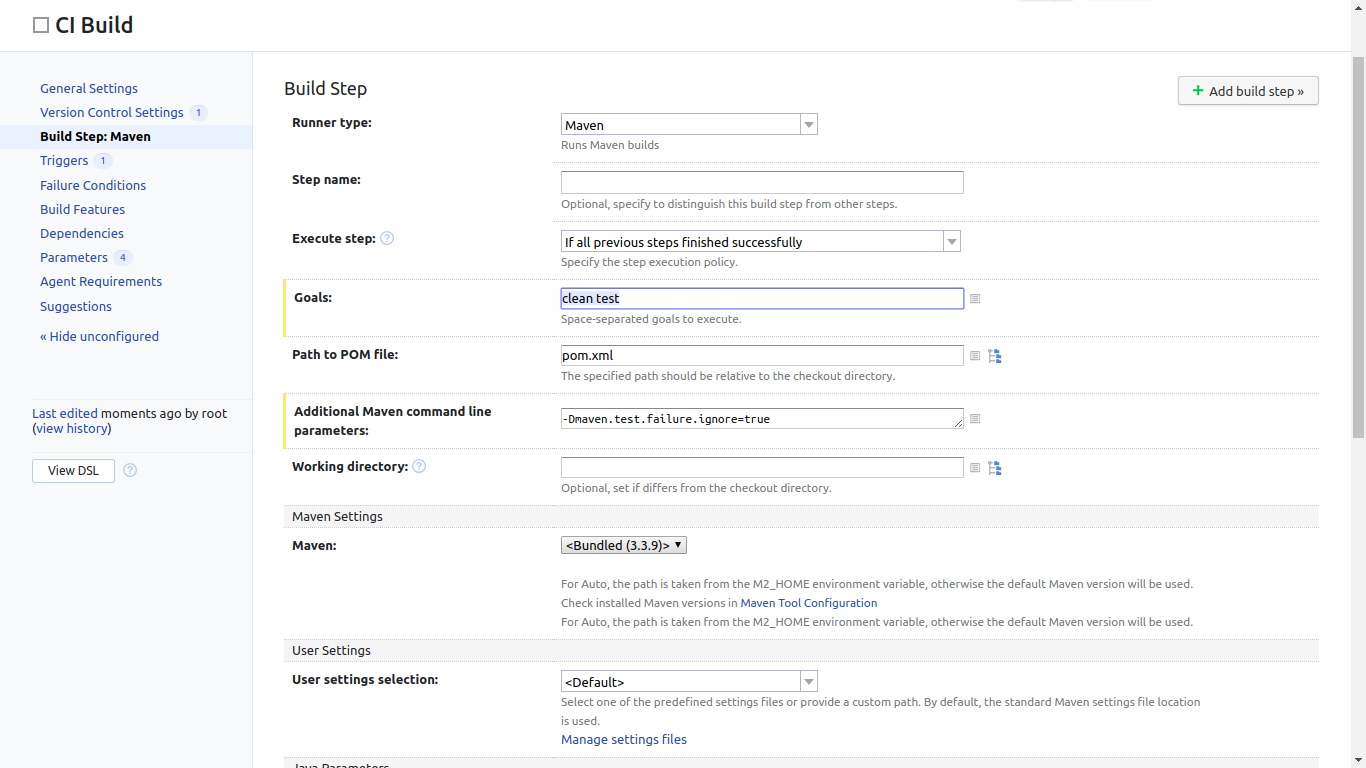The height and width of the screenshot is (768, 1366).
Task: Click the Parameters count badge 4
Action: 123,258
